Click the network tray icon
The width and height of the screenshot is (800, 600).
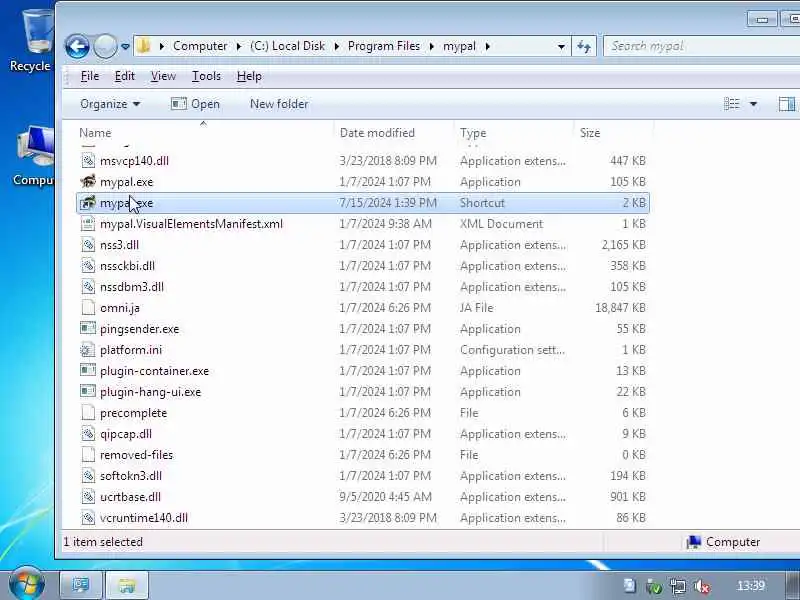pyautogui.click(x=678, y=586)
